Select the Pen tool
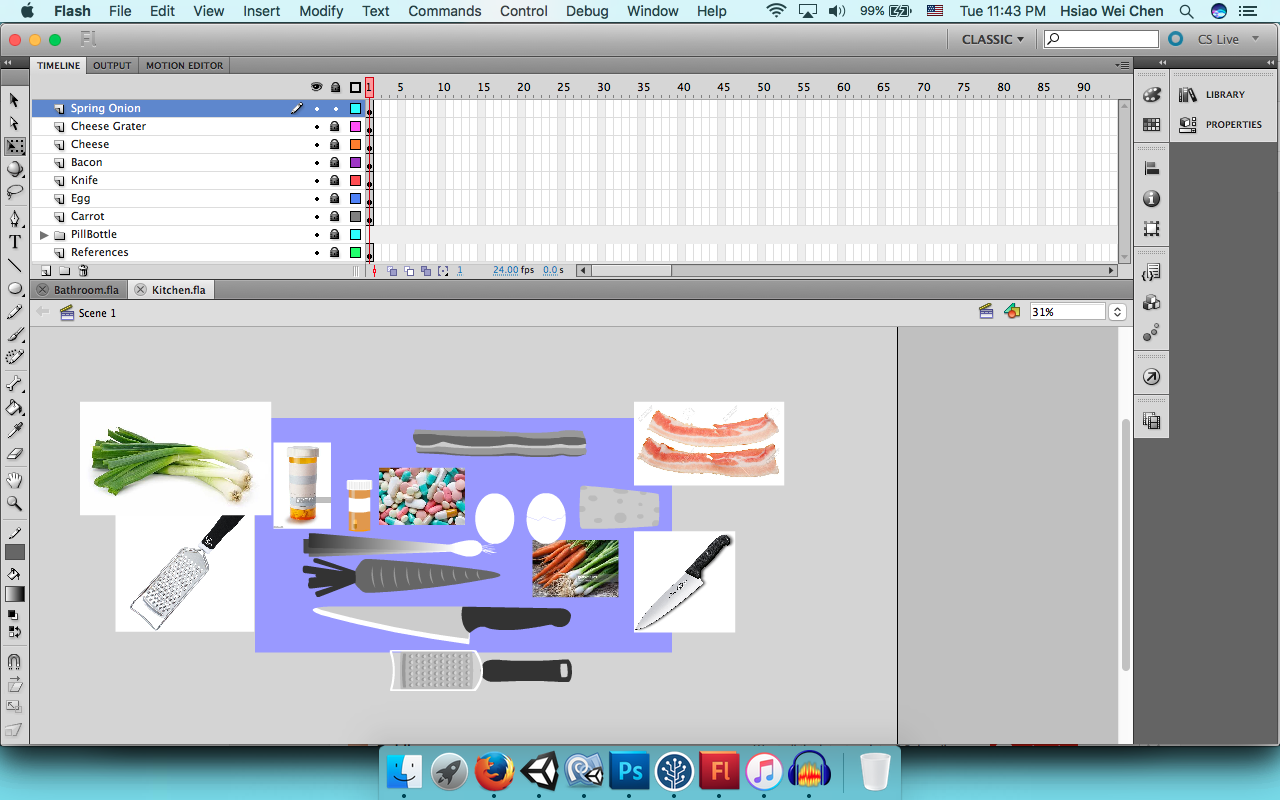The width and height of the screenshot is (1280, 800). [x=15, y=218]
